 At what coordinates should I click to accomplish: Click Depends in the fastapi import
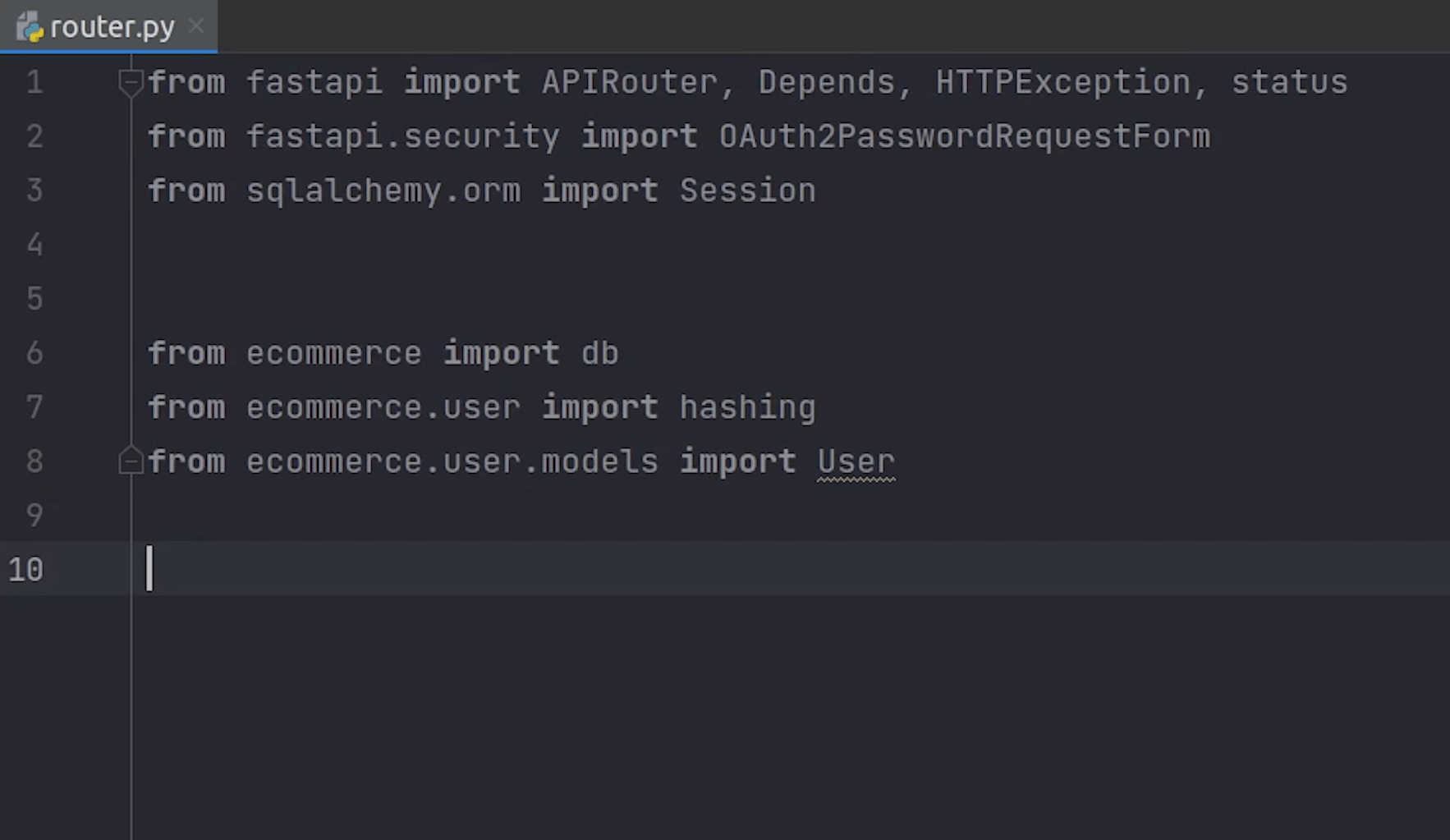pyautogui.click(x=826, y=82)
